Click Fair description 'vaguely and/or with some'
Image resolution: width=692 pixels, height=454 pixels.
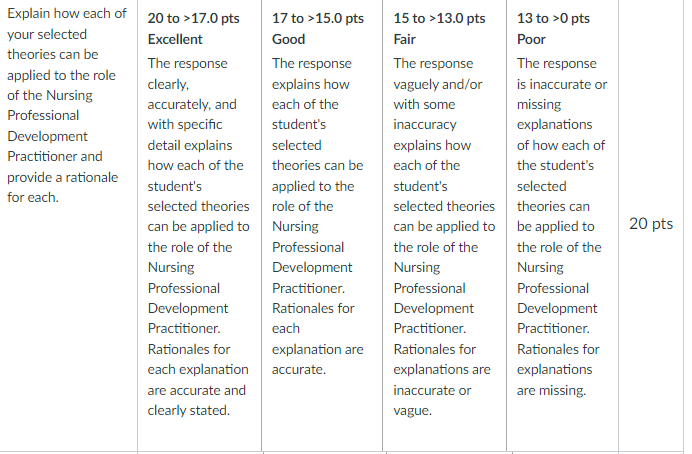point(438,94)
